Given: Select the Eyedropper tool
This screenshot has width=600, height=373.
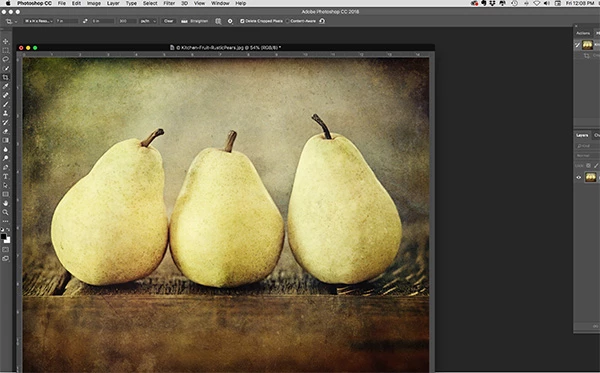Looking at the screenshot, I should (5, 86).
